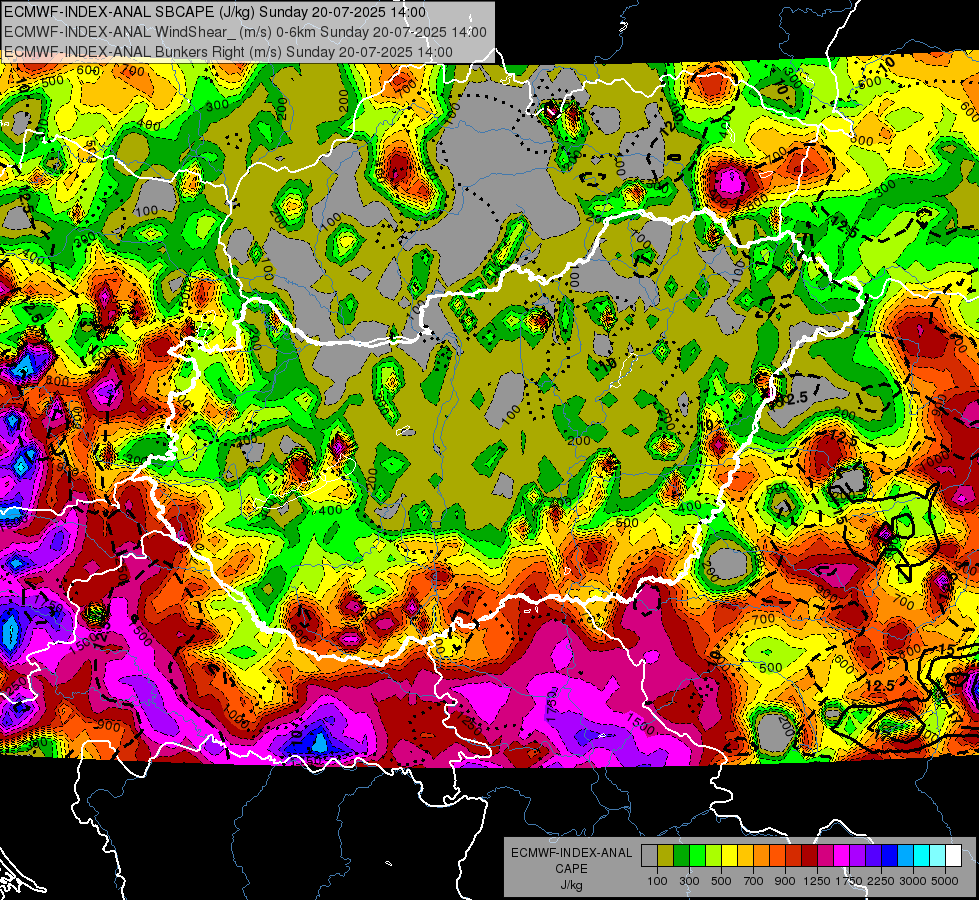Select the pure blue legend swatch
Viewport: 979px width, 900px height.
point(890,856)
